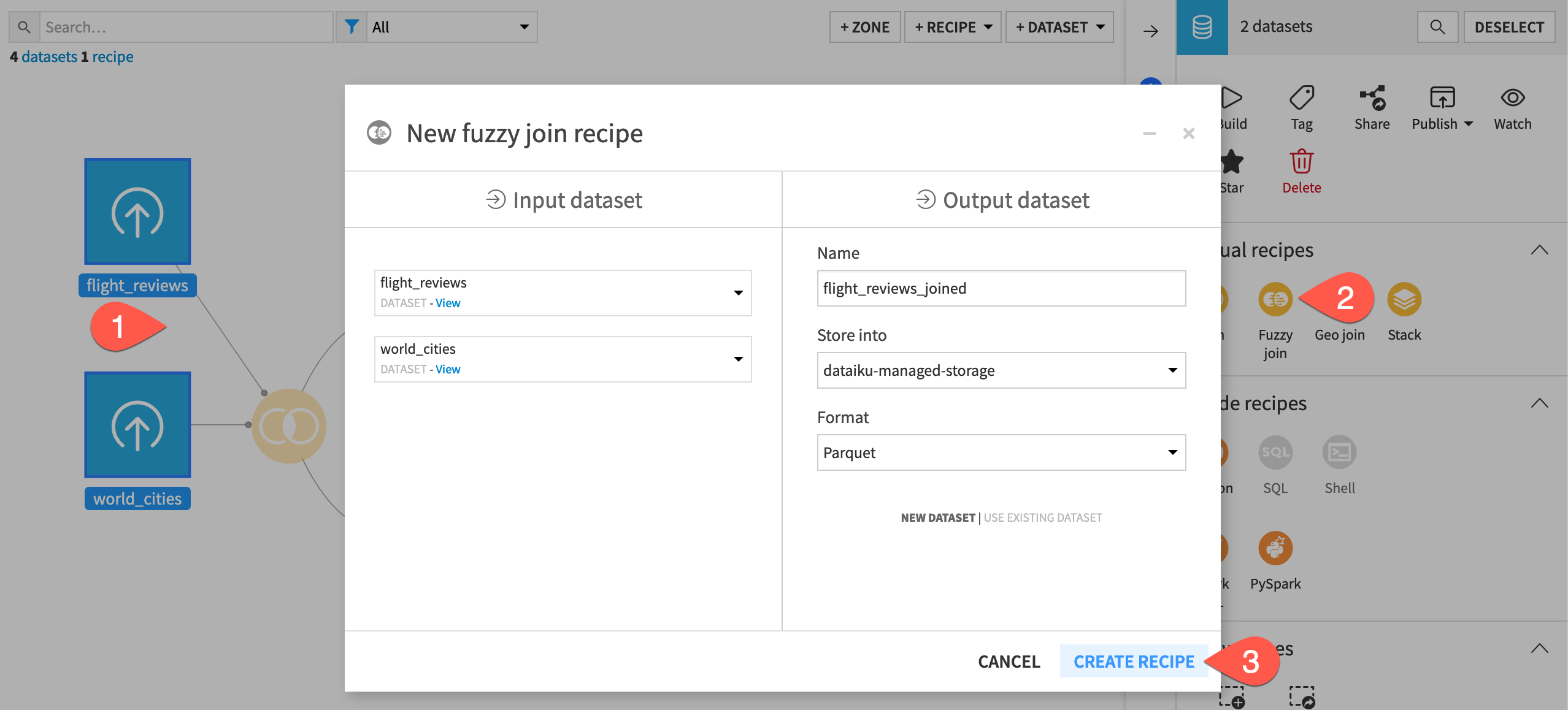Open the All filter dropdown

point(452,27)
